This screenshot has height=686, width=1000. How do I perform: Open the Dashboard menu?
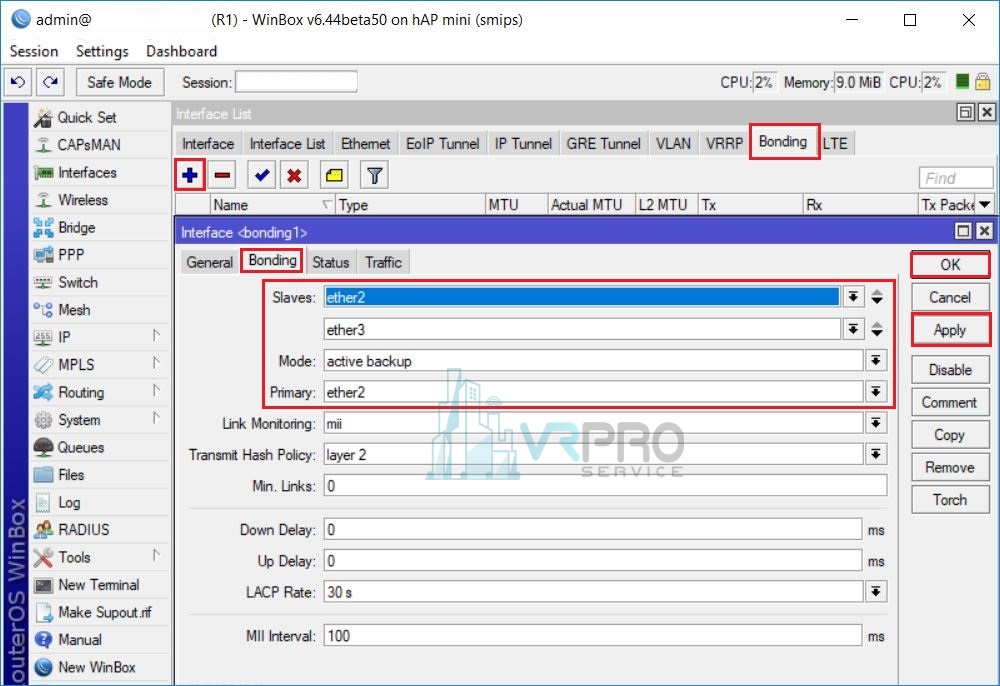point(182,51)
